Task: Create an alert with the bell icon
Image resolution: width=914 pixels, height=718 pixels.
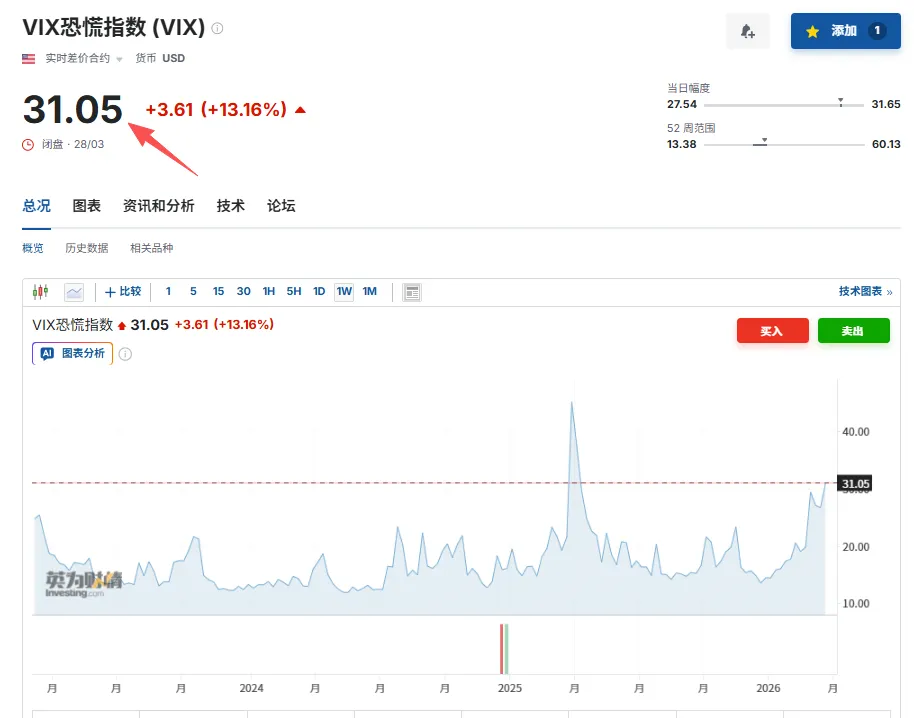Action: click(748, 31)
